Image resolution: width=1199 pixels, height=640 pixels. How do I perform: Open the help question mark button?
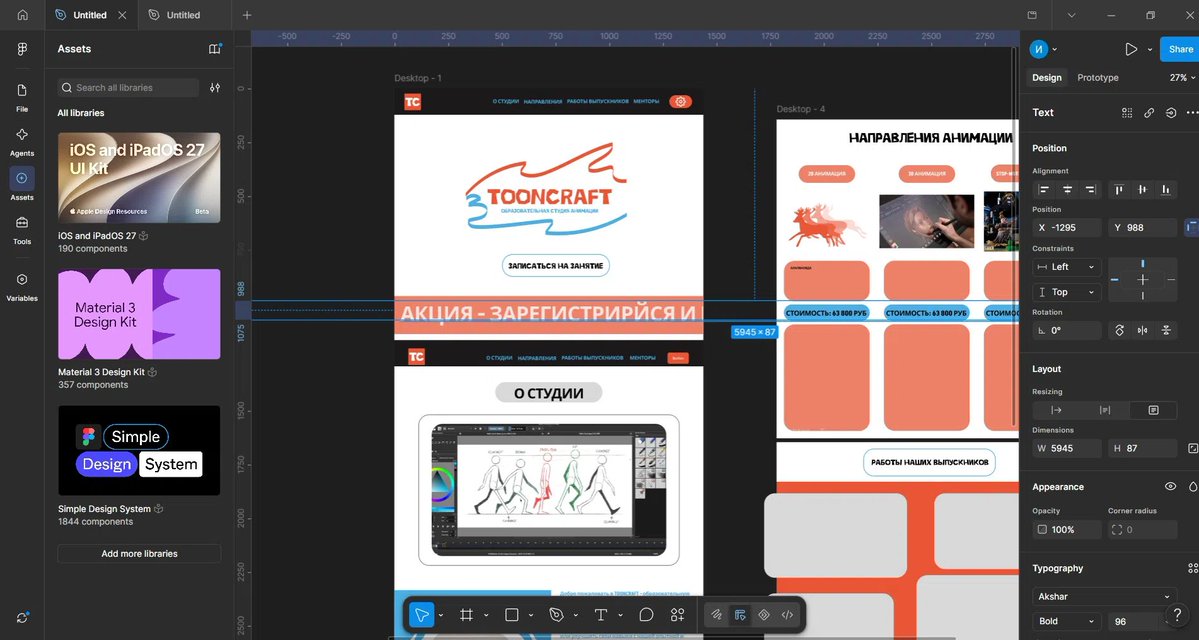[x=1178, y=615]
